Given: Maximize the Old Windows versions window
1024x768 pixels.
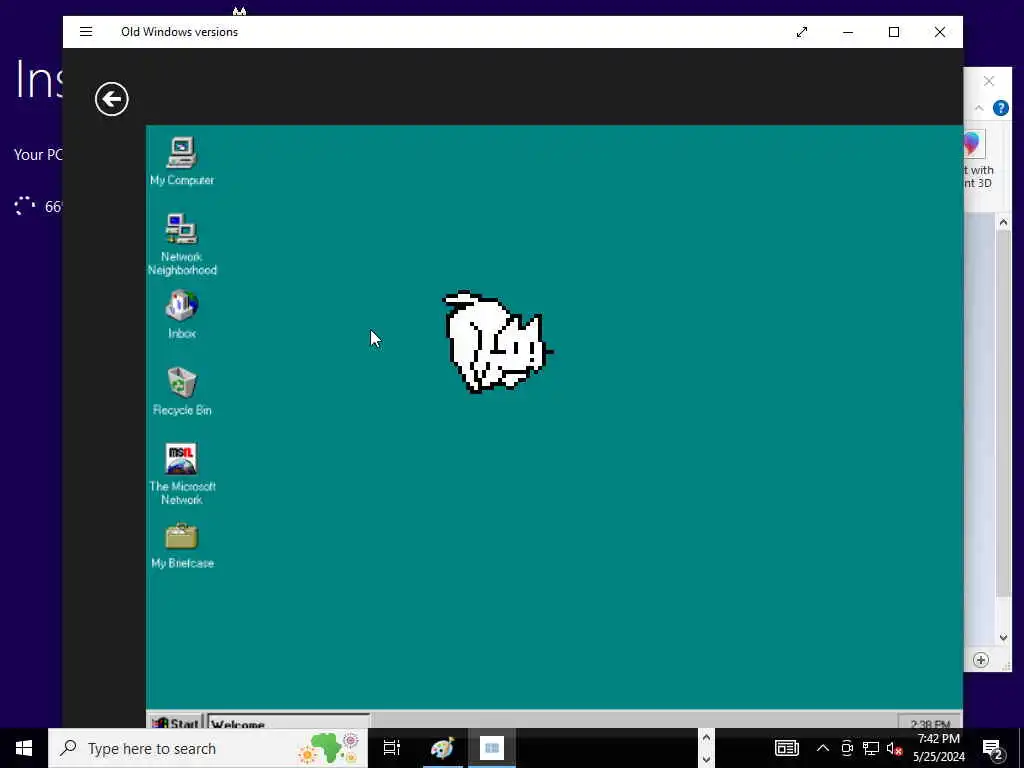Looking at the screenshot, I should (x=894, y=32).
